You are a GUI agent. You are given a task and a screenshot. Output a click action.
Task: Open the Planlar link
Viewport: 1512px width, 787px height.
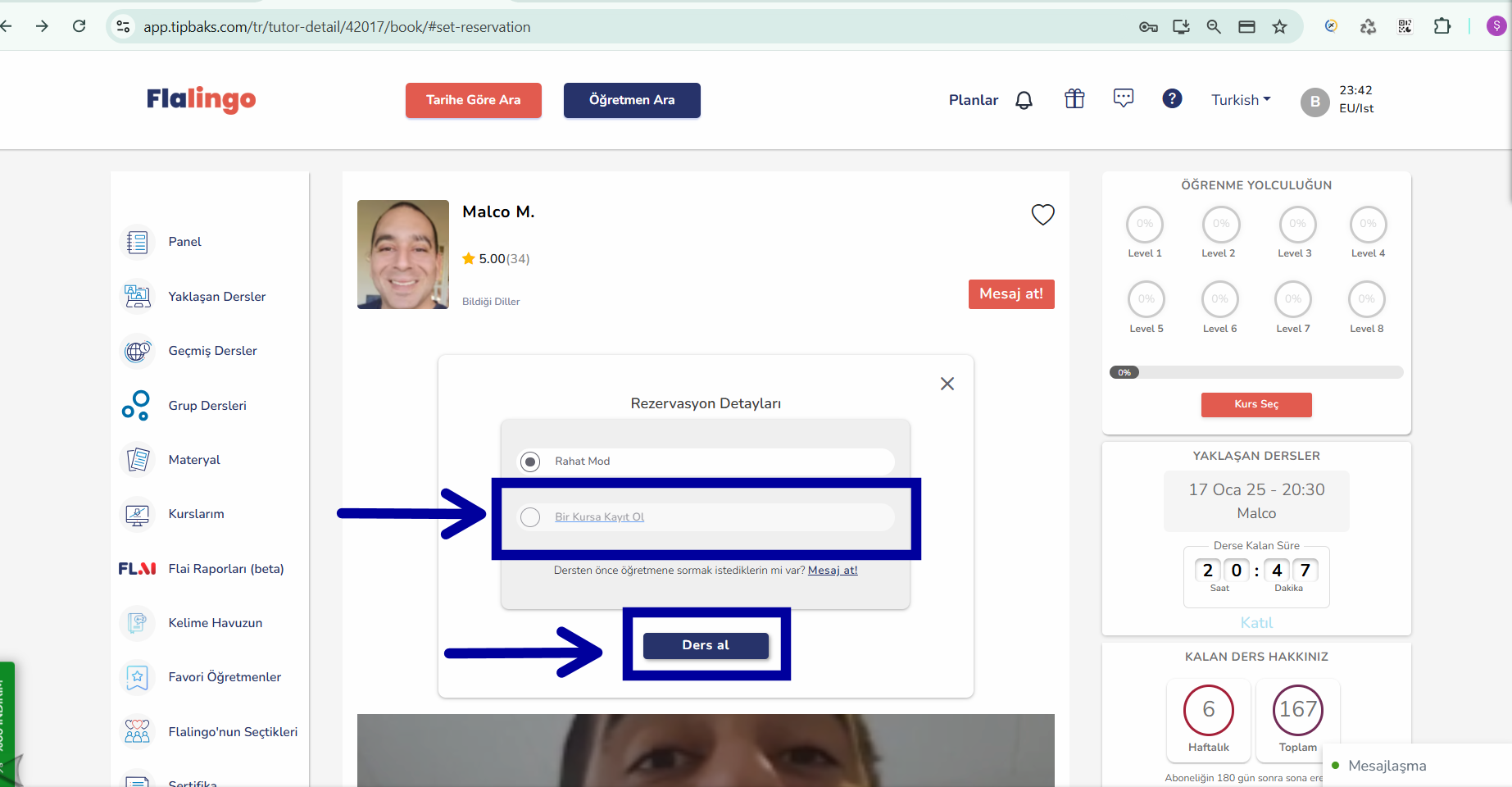(x=974, y=100)
